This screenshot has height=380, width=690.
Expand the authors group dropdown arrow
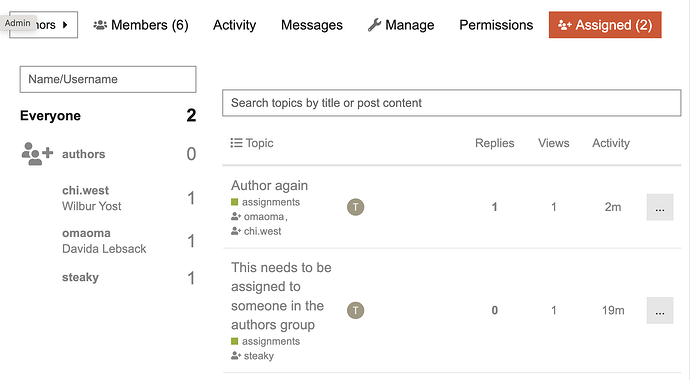point(65,25)
